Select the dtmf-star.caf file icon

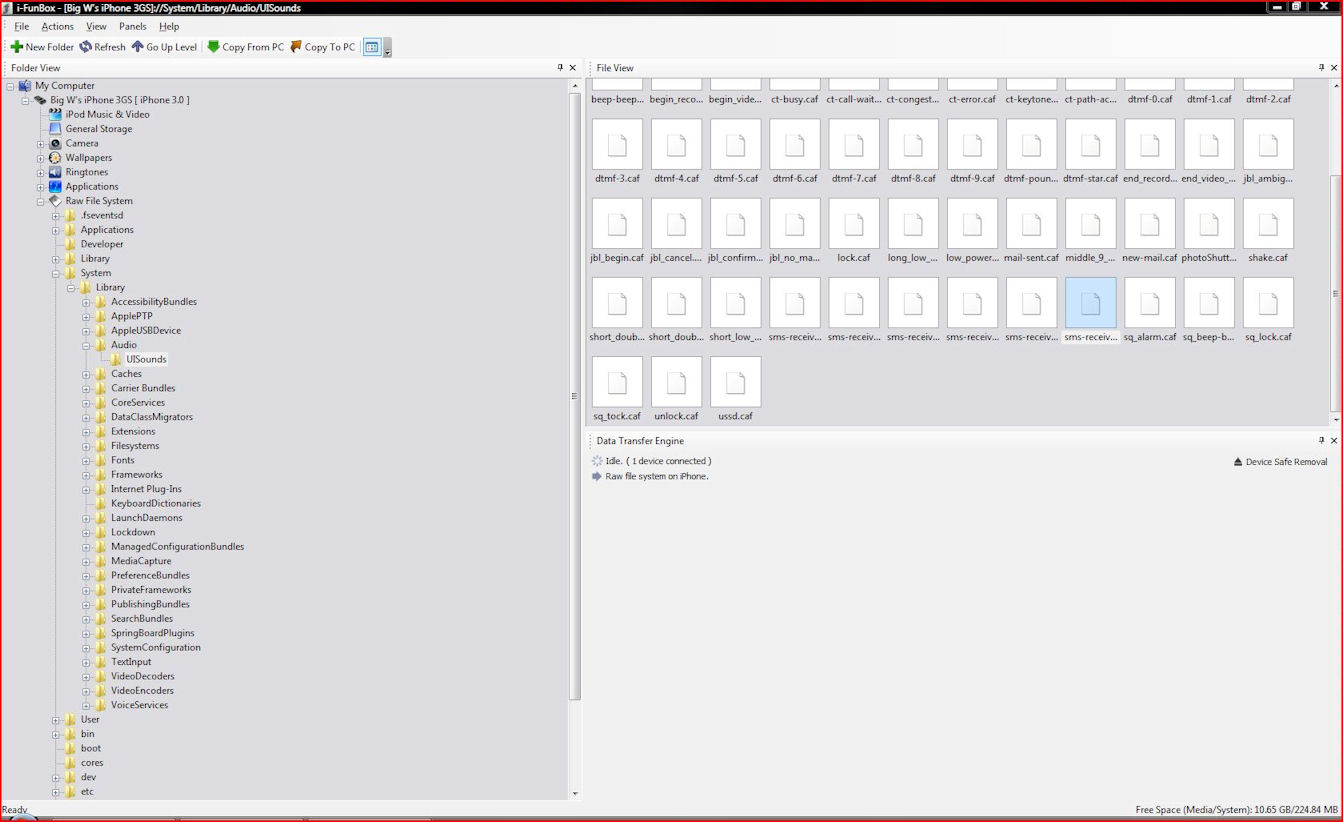tap(1091, 144)
